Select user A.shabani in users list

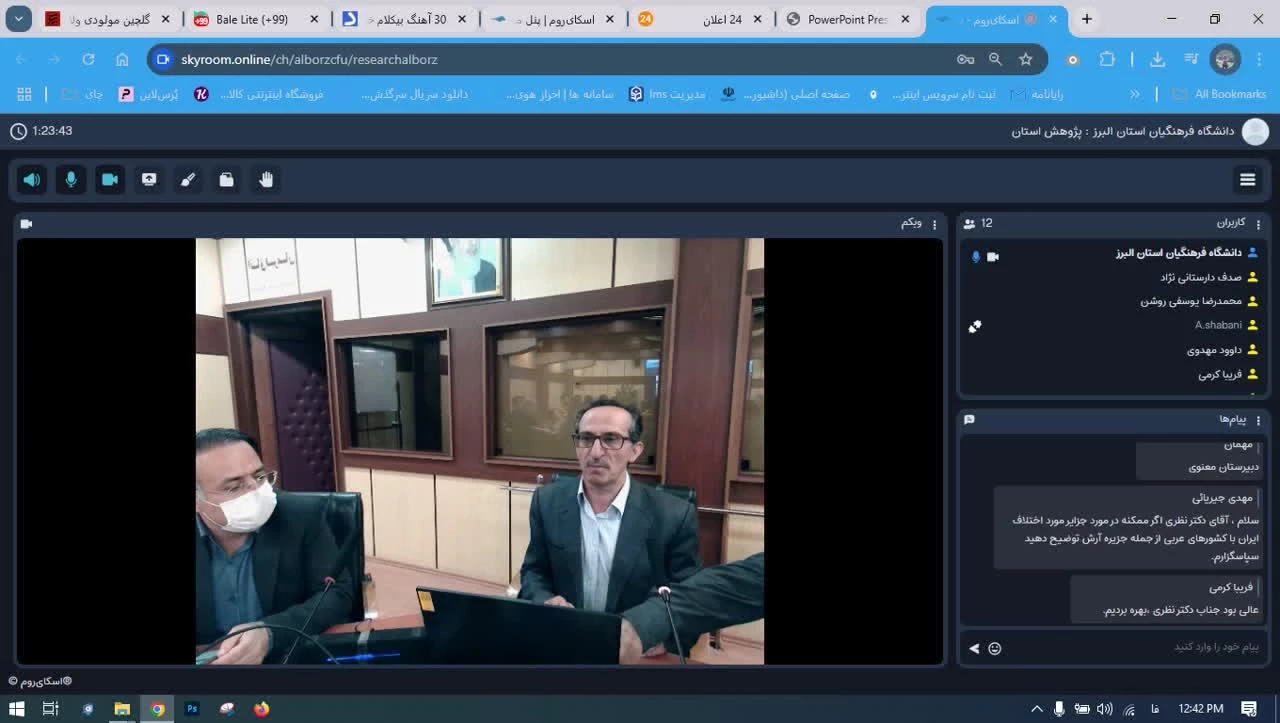point(1218,325)
